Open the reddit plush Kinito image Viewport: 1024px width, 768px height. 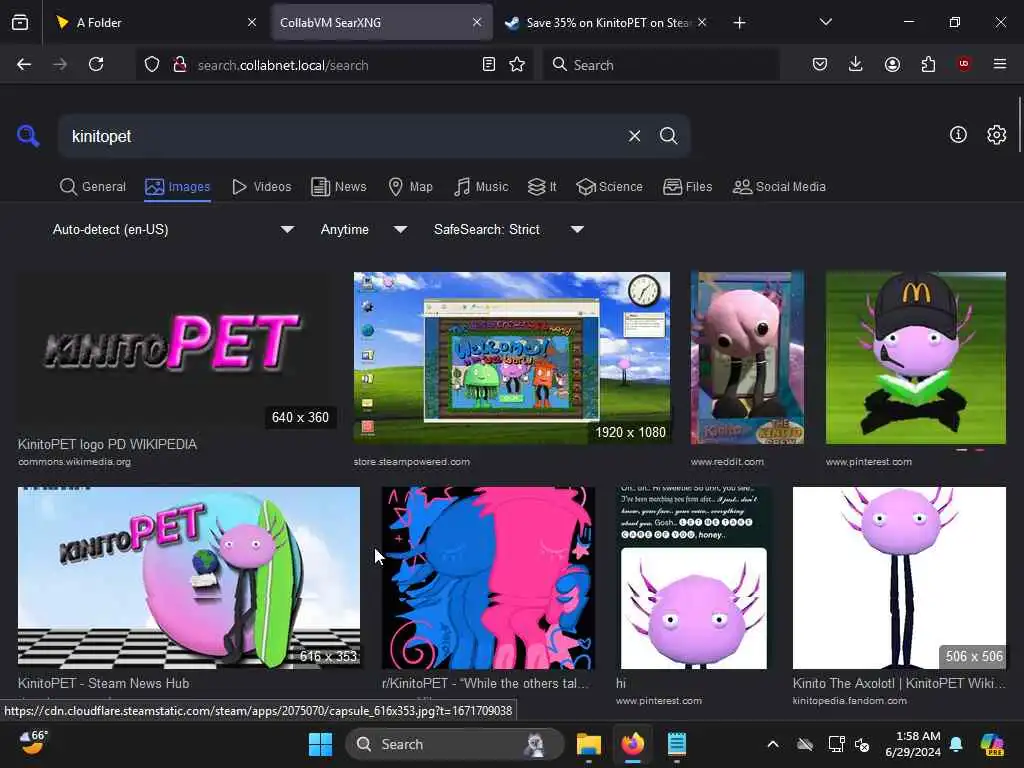coord(747,358)
